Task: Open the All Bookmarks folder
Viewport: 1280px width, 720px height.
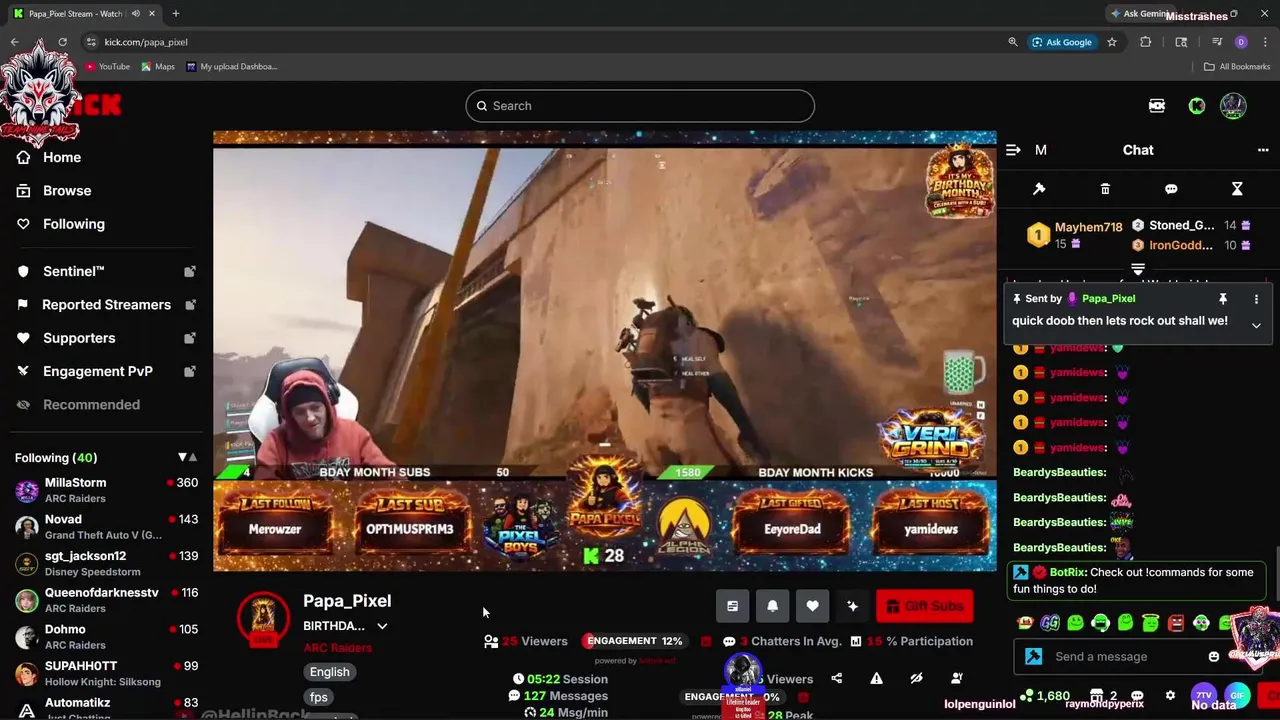Action: click(1237, 67)
